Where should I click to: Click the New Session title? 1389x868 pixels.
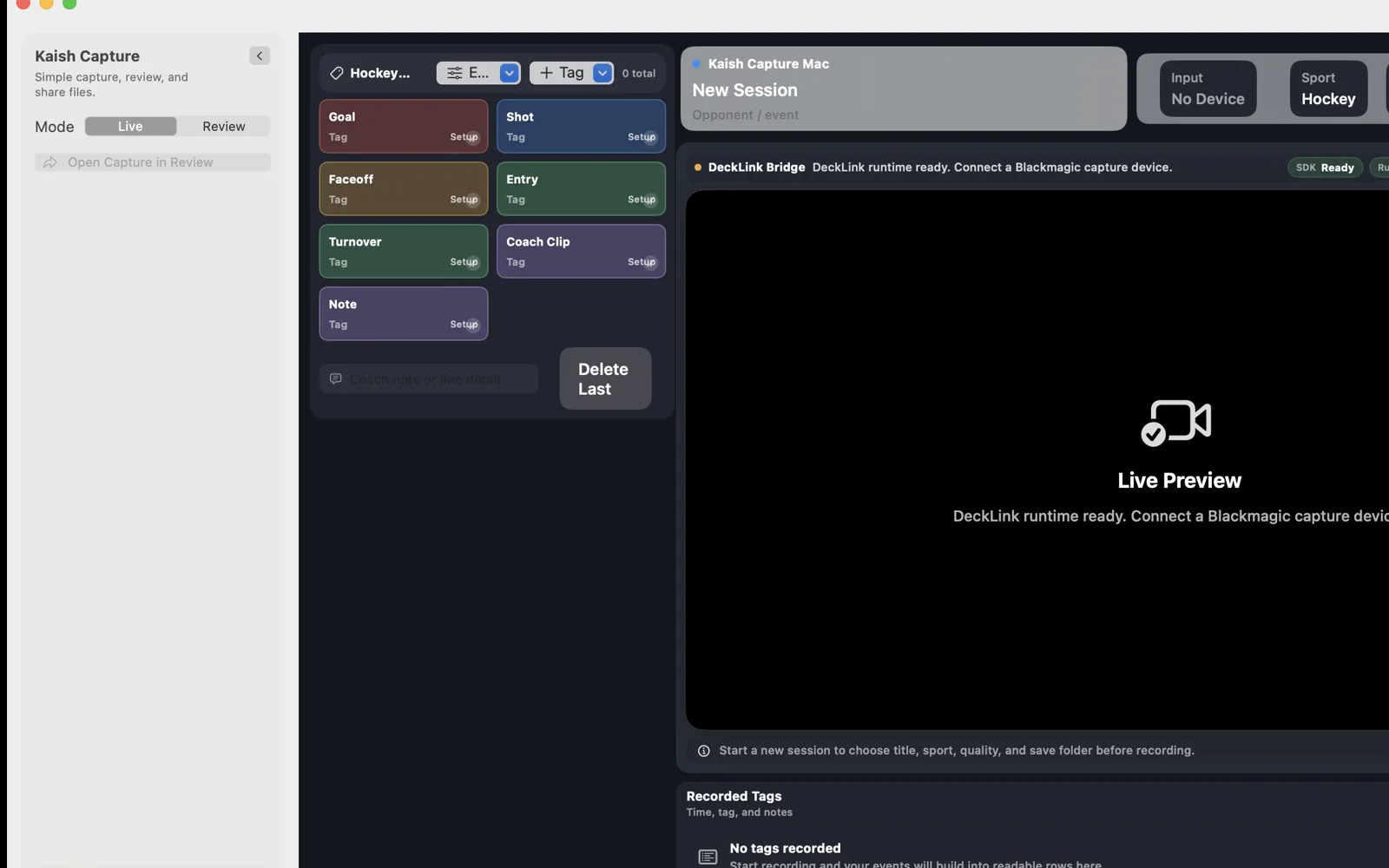(x=745, y=90)
